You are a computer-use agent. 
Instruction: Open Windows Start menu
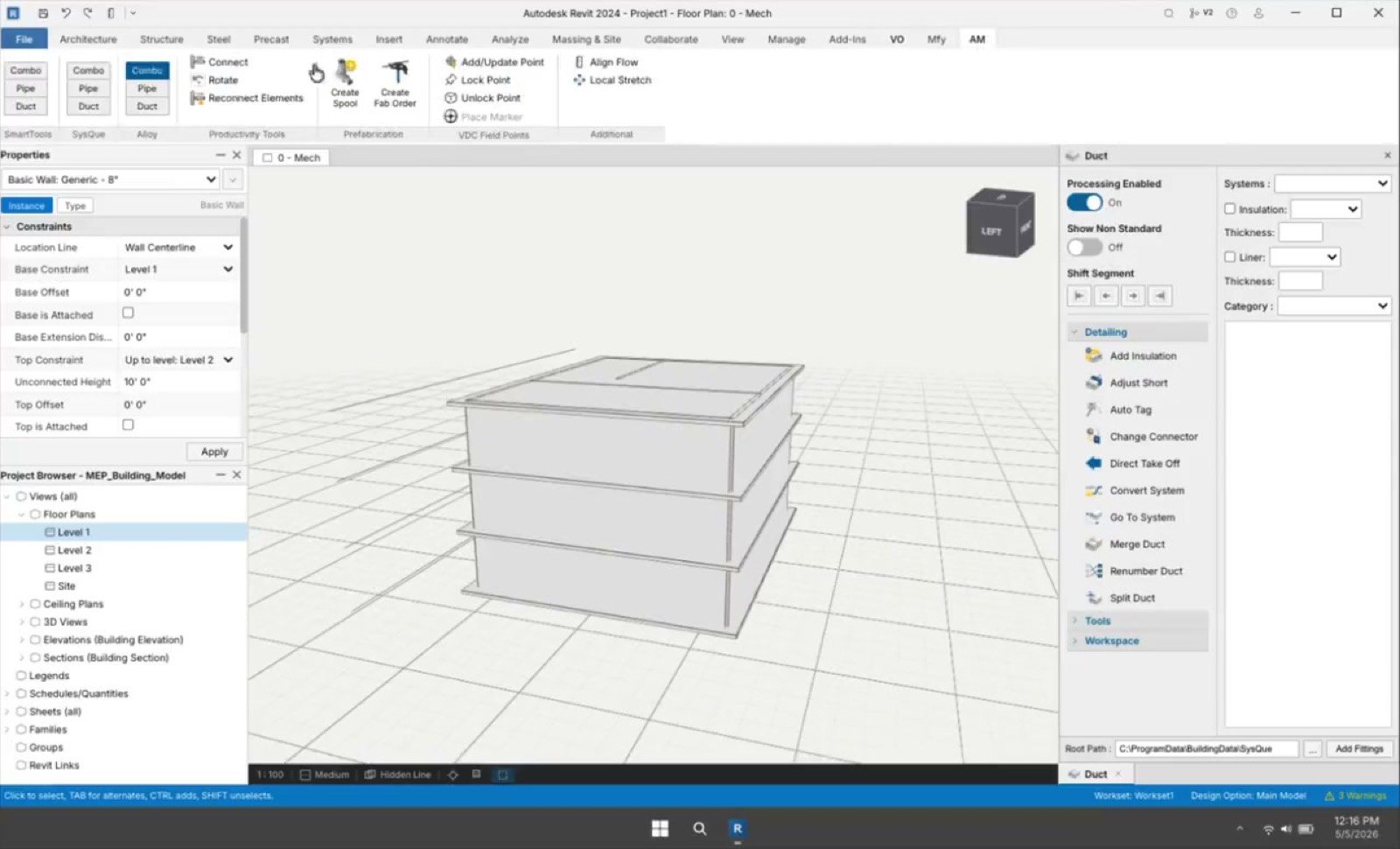click(x=660, y=828)
